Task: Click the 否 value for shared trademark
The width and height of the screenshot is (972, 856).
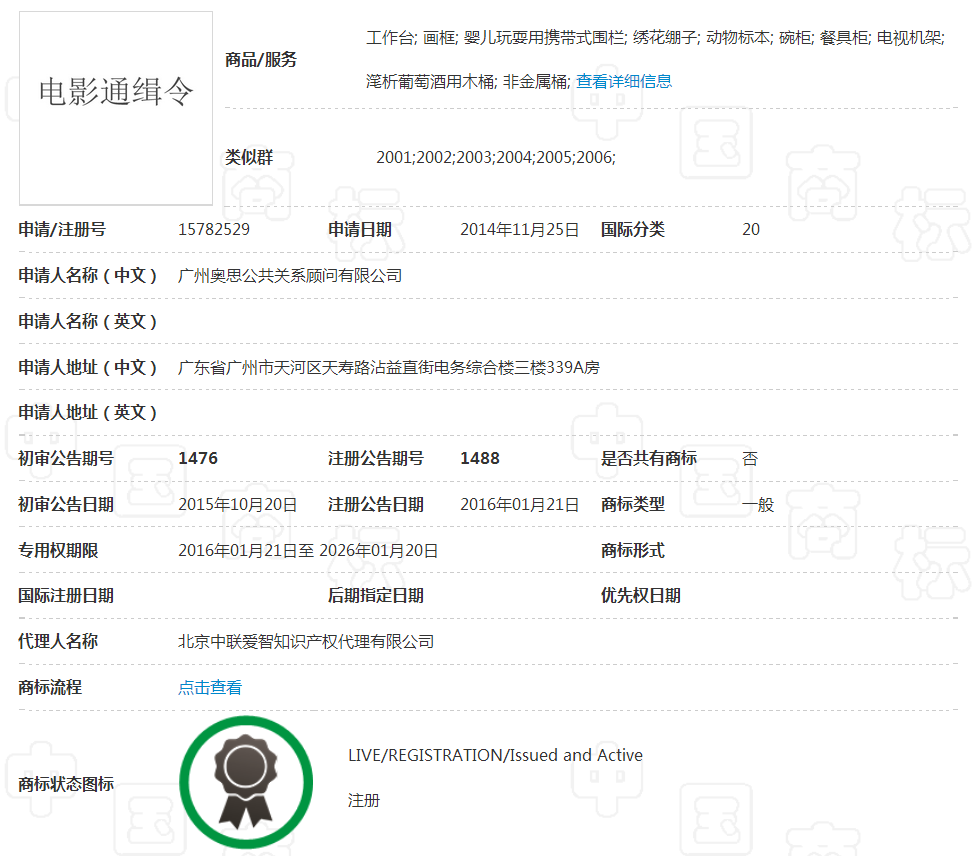Action: tap(749, 458)
